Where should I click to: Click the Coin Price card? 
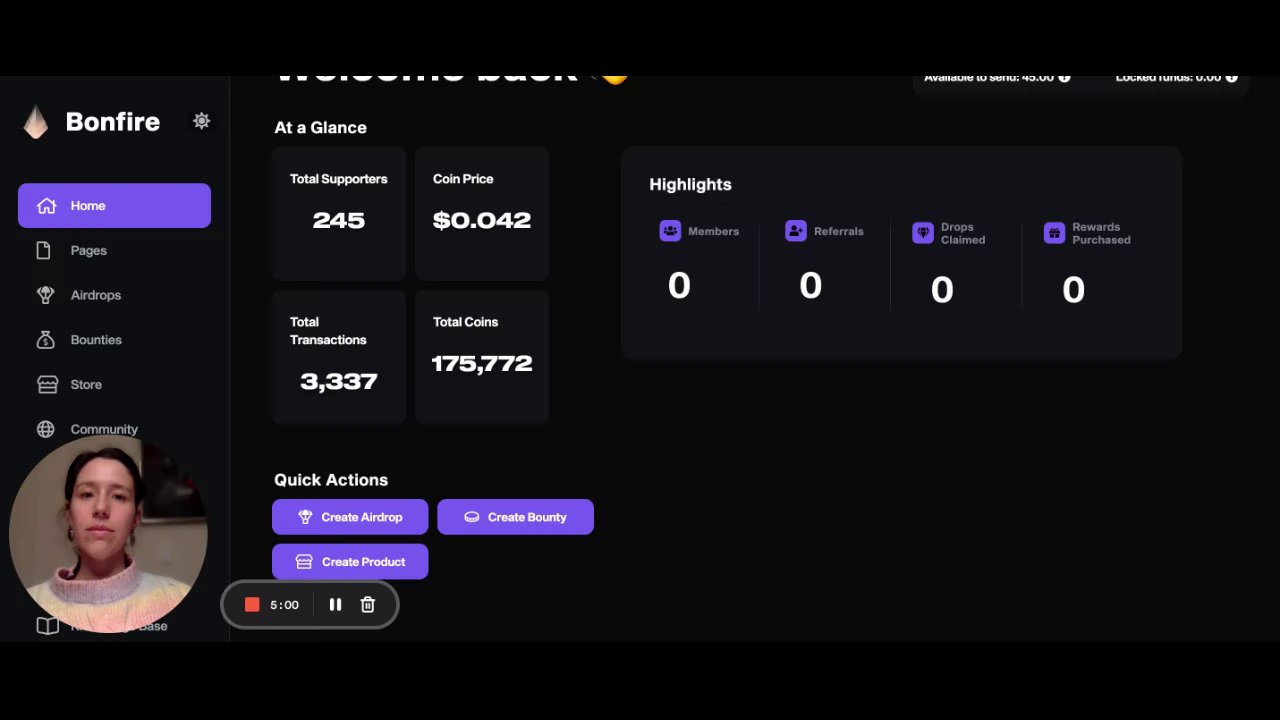coord(482,214)
